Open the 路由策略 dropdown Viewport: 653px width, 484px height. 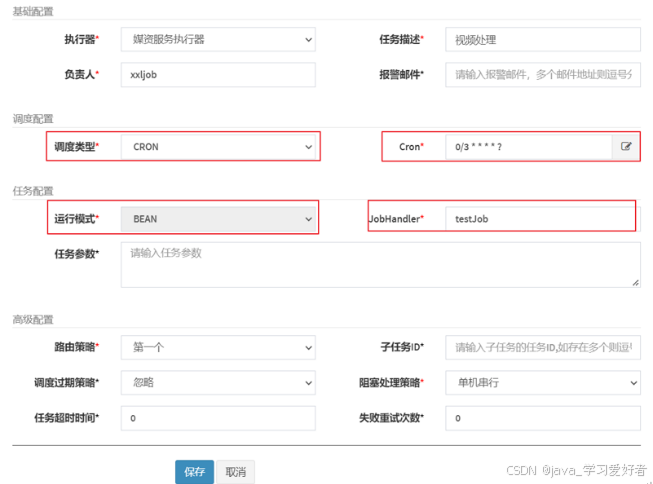[218, 347]
